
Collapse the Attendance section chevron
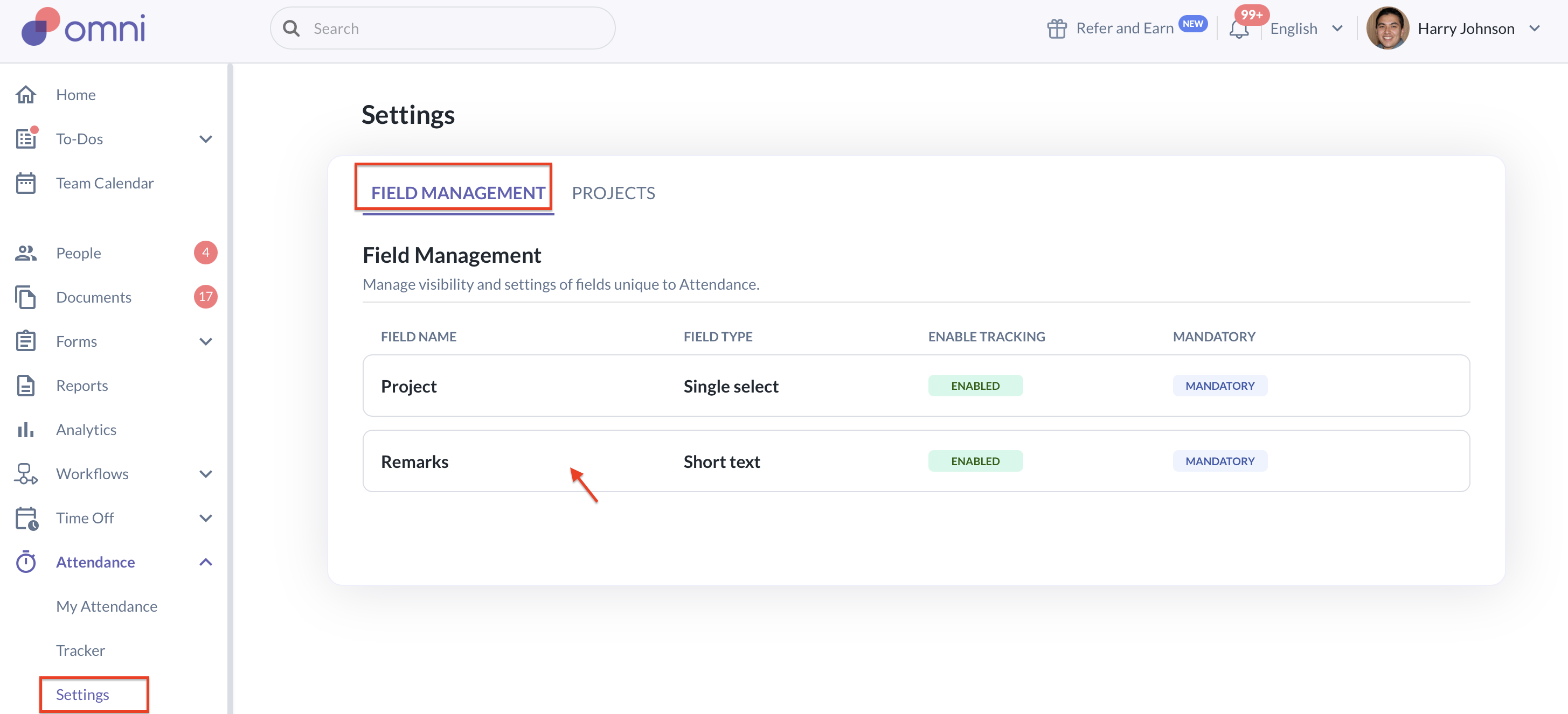pyautogui.click(x=206, y=562)
